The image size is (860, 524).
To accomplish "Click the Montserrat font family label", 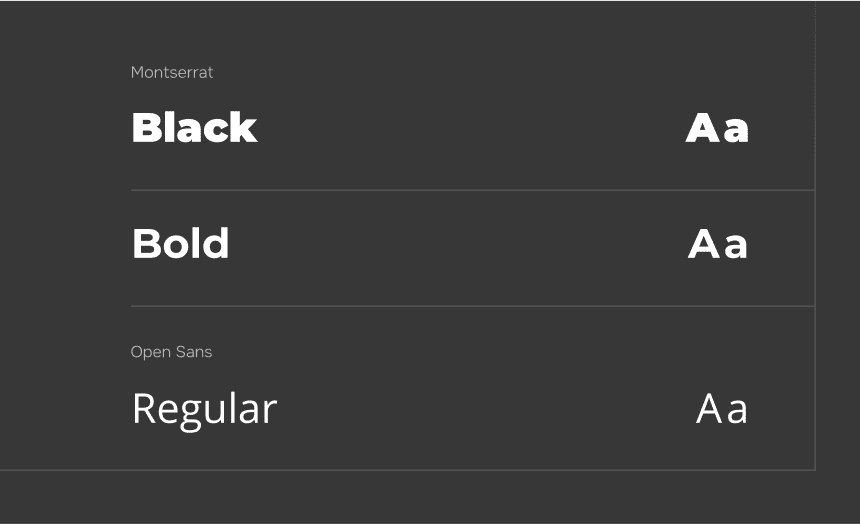I will coord(172,73).
